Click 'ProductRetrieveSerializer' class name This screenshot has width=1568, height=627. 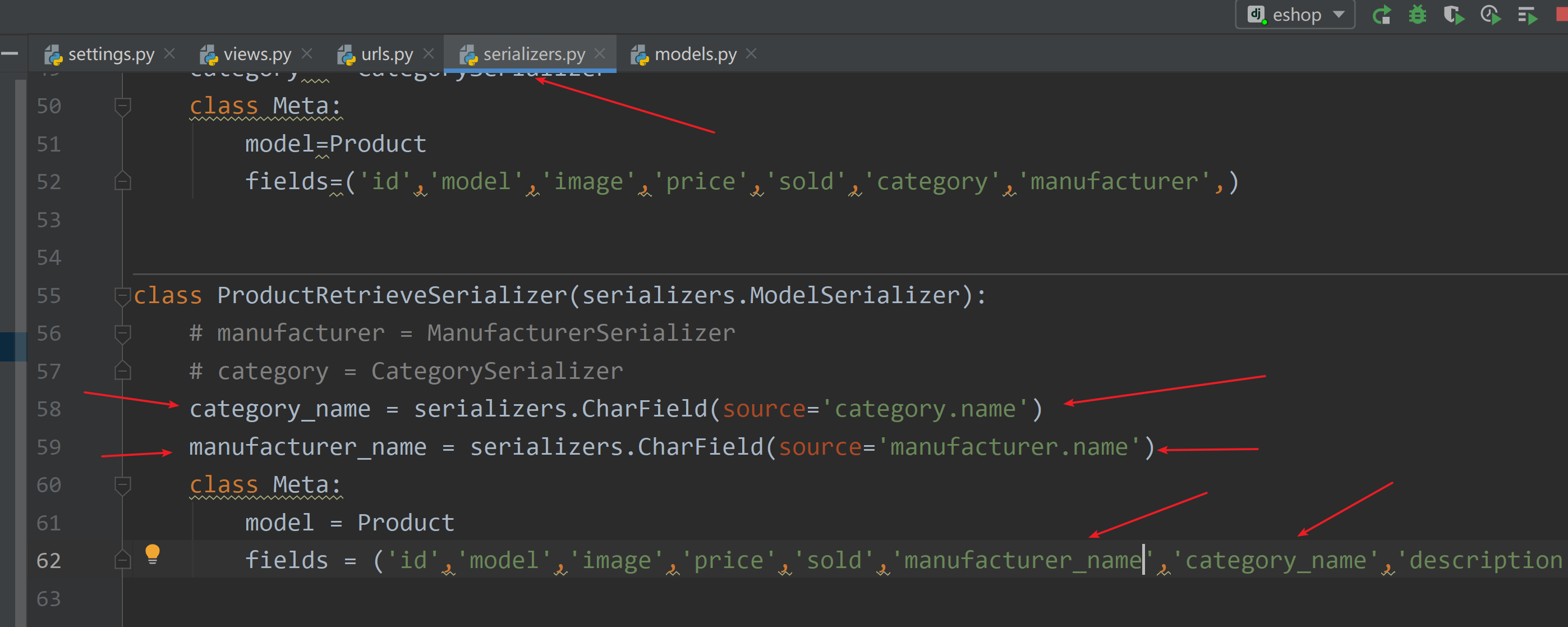[392, 295]
